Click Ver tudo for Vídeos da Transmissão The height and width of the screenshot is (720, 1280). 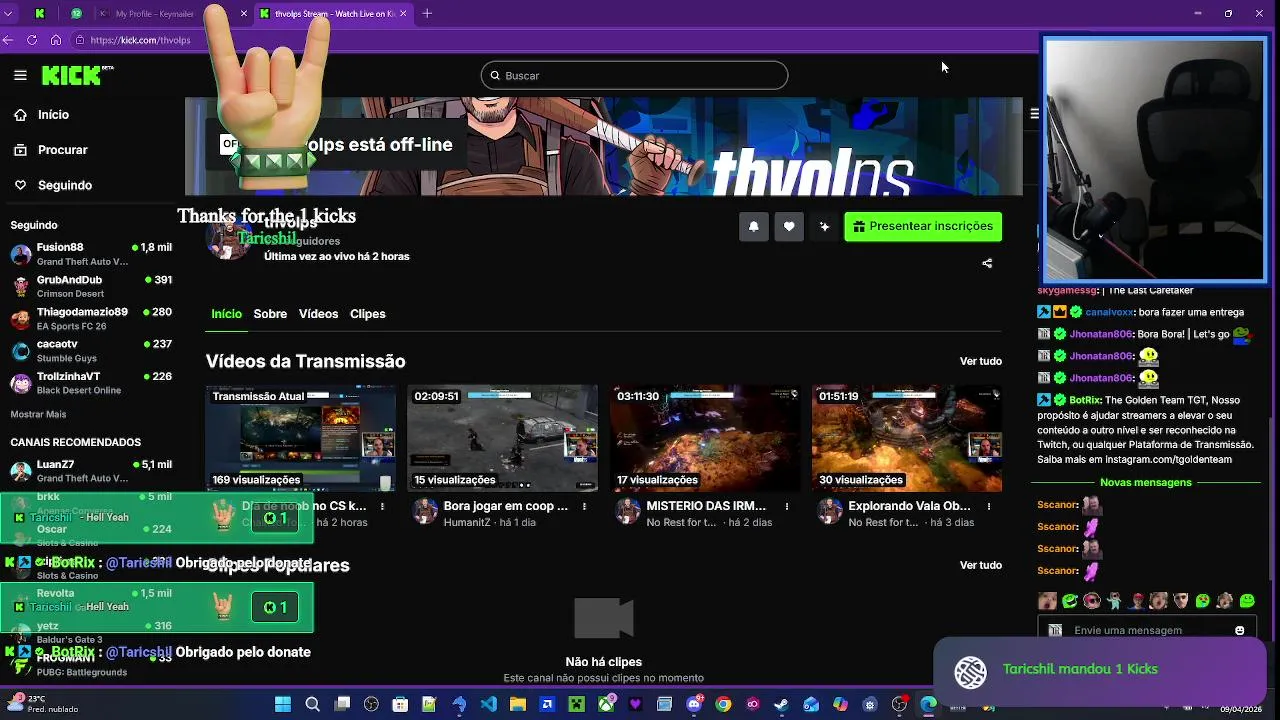coord(980,361)
